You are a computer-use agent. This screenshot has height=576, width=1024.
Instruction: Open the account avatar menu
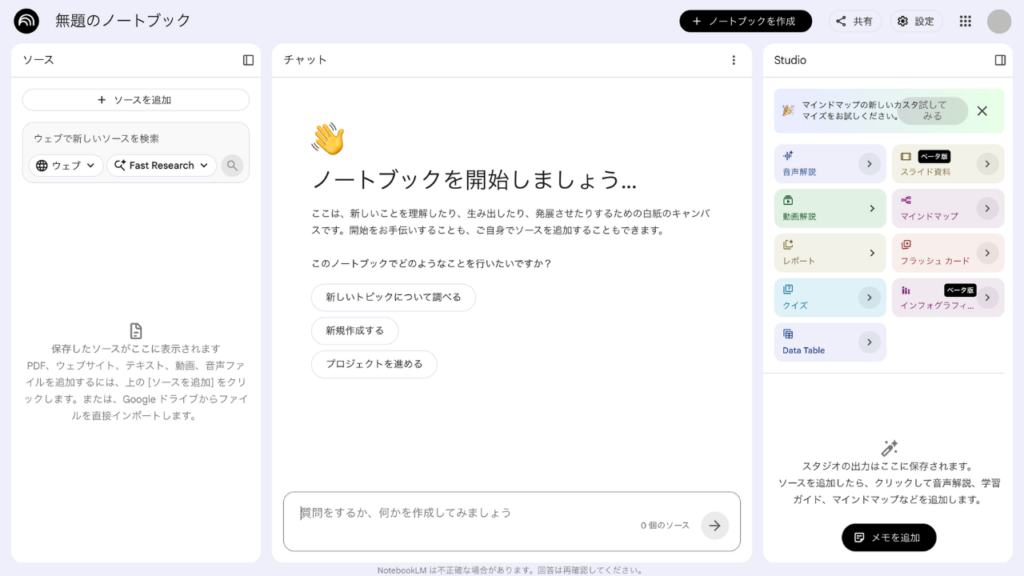999,21
